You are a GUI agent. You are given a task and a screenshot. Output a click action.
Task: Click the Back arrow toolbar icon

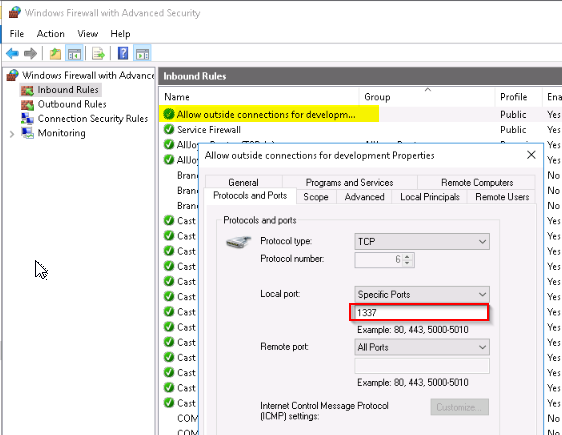pyautogui.click(x=13, y=54)
